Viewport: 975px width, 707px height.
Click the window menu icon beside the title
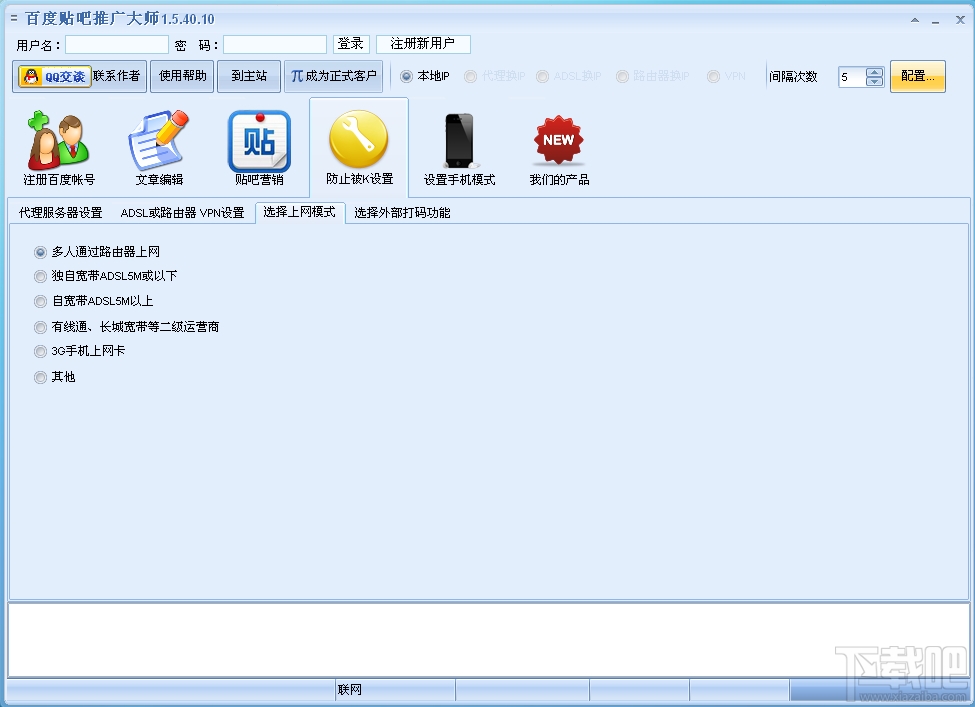(x=14, y=19)
